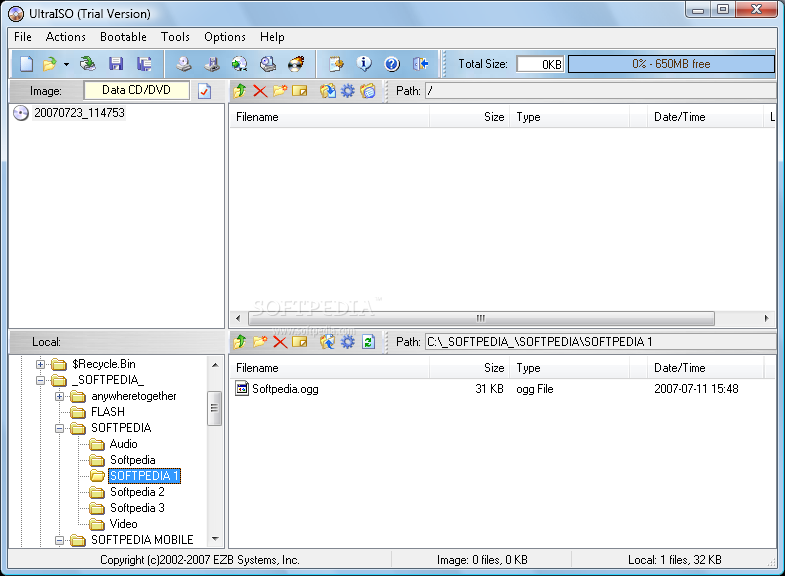Select the Softpedia 2 folder
The width and height of the screenshot is (785, 576).
tap(137, 492)
